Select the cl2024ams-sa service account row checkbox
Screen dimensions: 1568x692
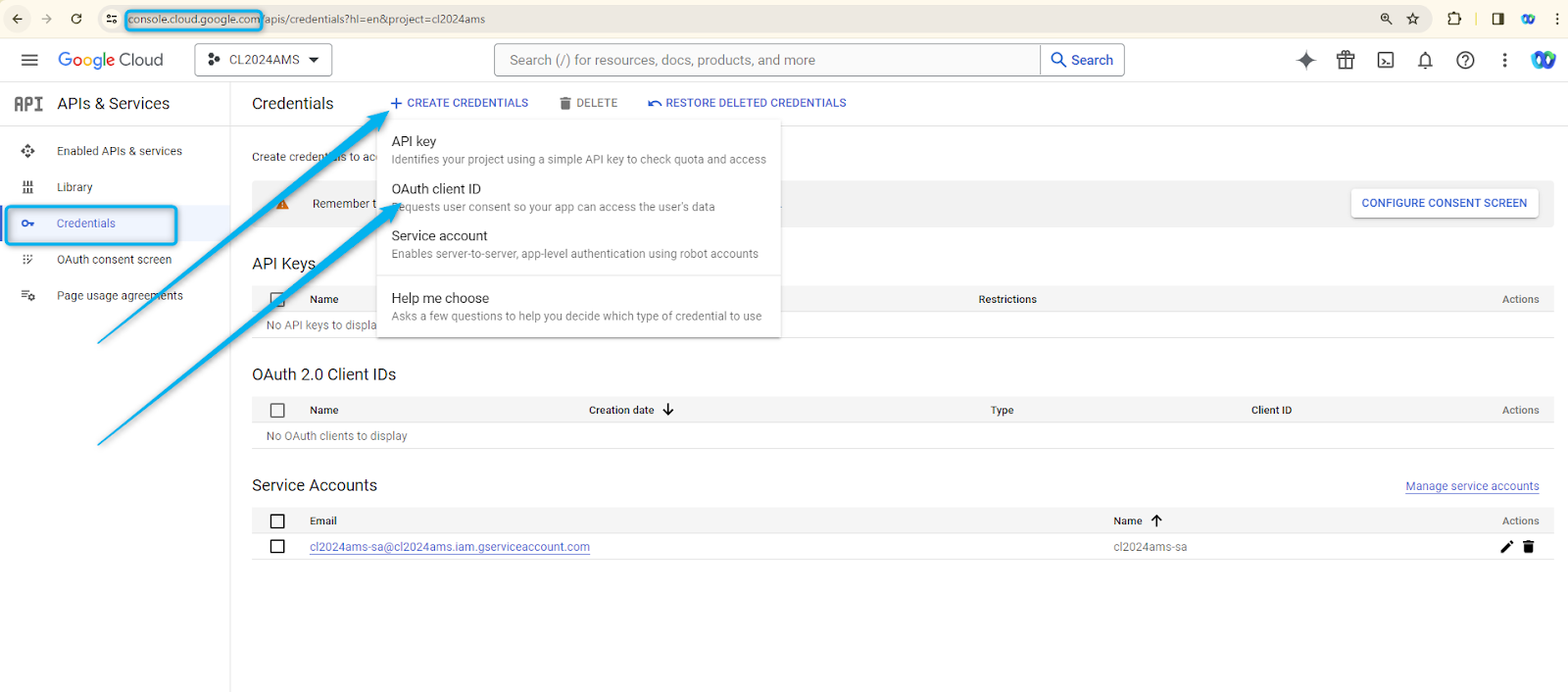(277, 547)
